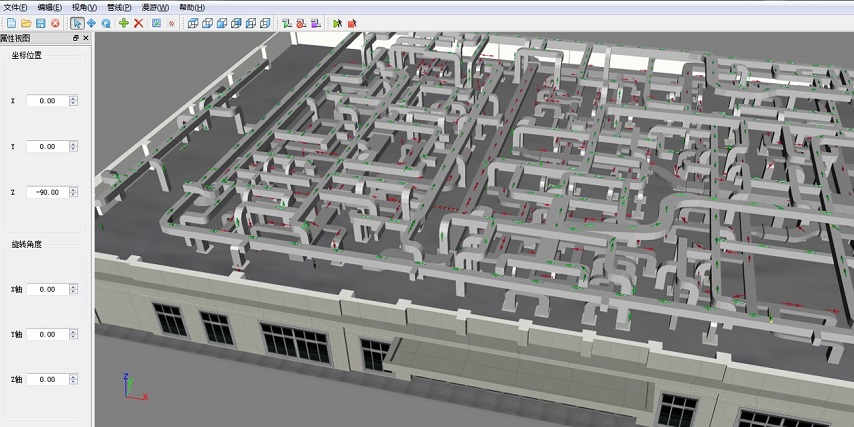Open the 管线(P) menu
Screen dimensions: 854x427
pos(119,7)
